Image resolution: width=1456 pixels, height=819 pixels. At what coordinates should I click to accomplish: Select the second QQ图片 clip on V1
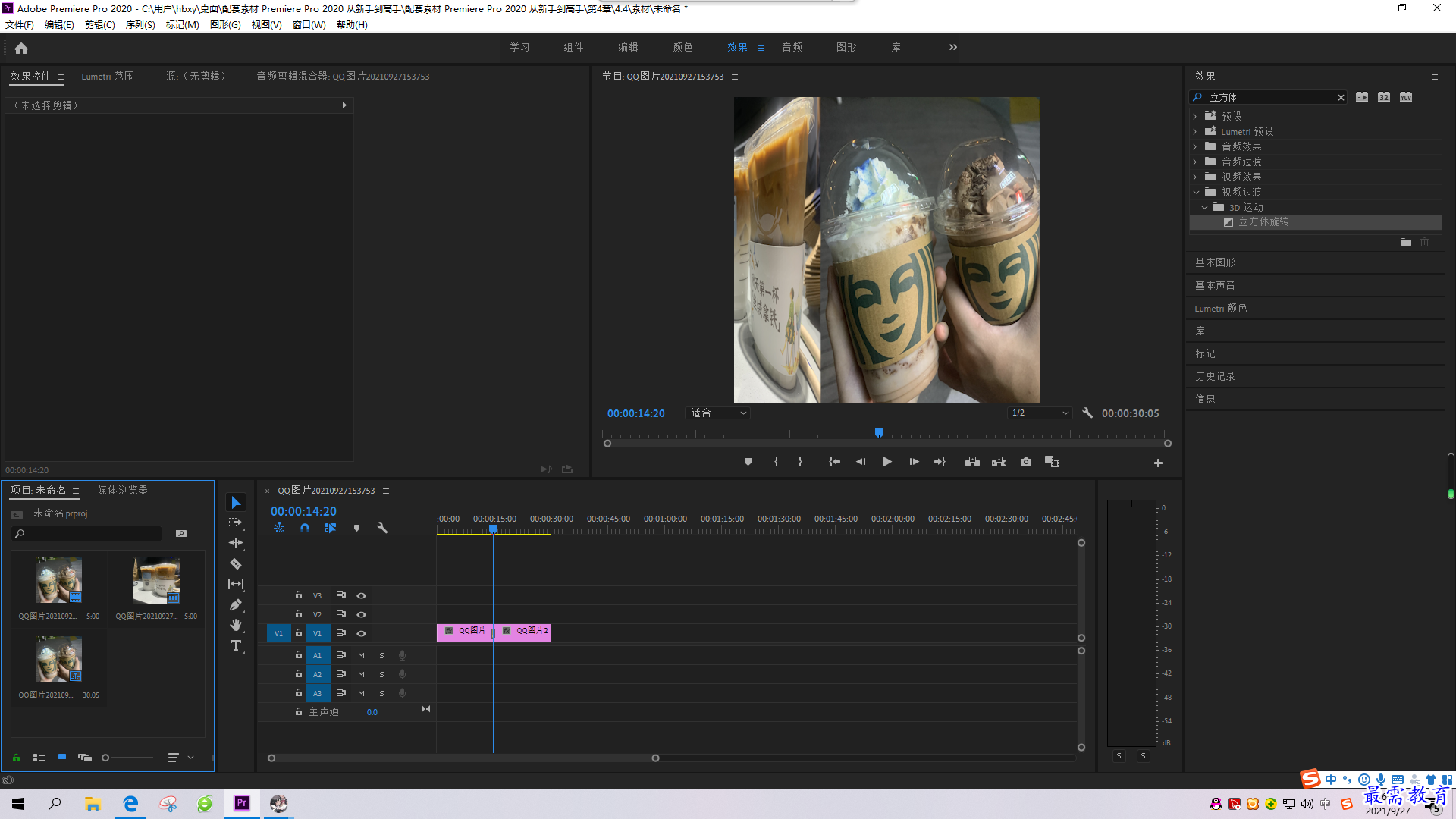[523, 632]
